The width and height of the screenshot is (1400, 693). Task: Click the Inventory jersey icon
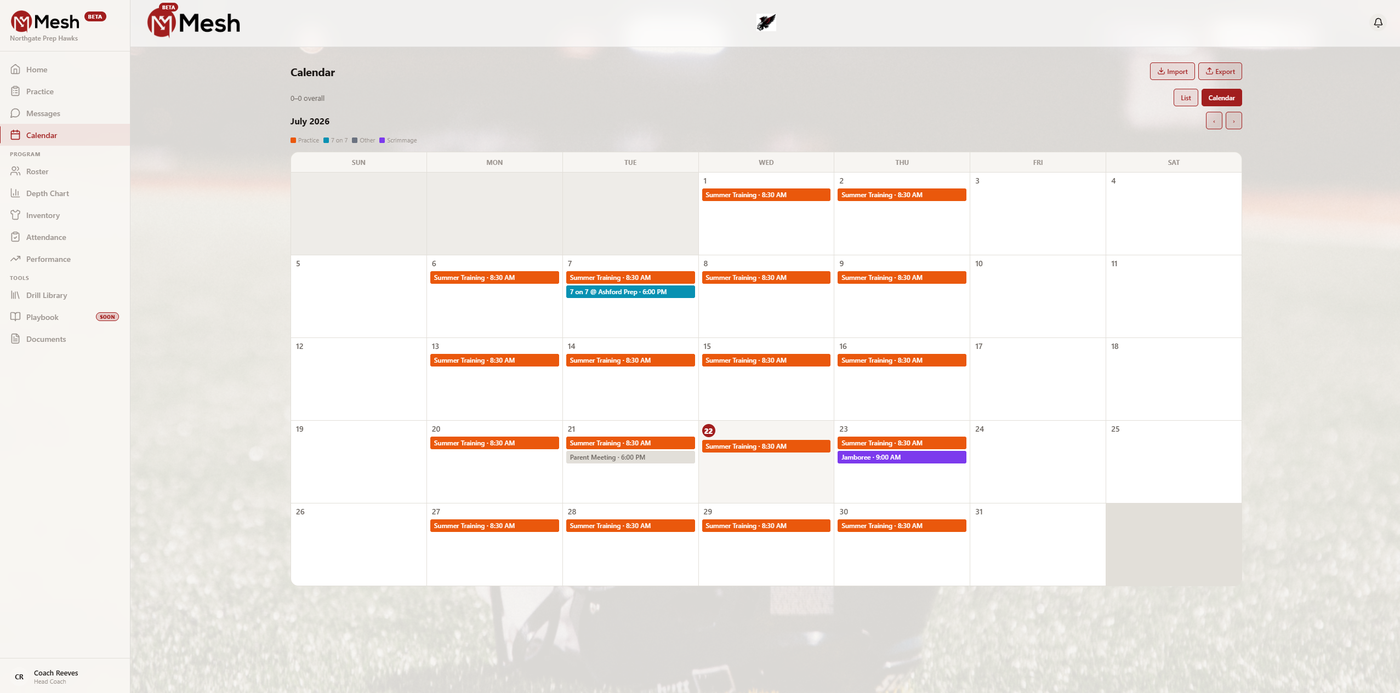click(15, 215)
